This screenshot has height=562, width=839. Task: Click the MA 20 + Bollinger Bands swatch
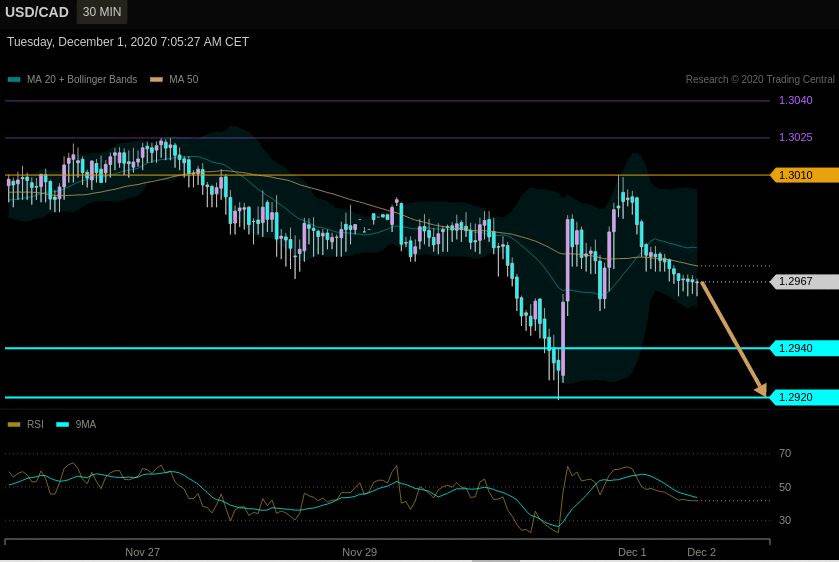[14, 80]
